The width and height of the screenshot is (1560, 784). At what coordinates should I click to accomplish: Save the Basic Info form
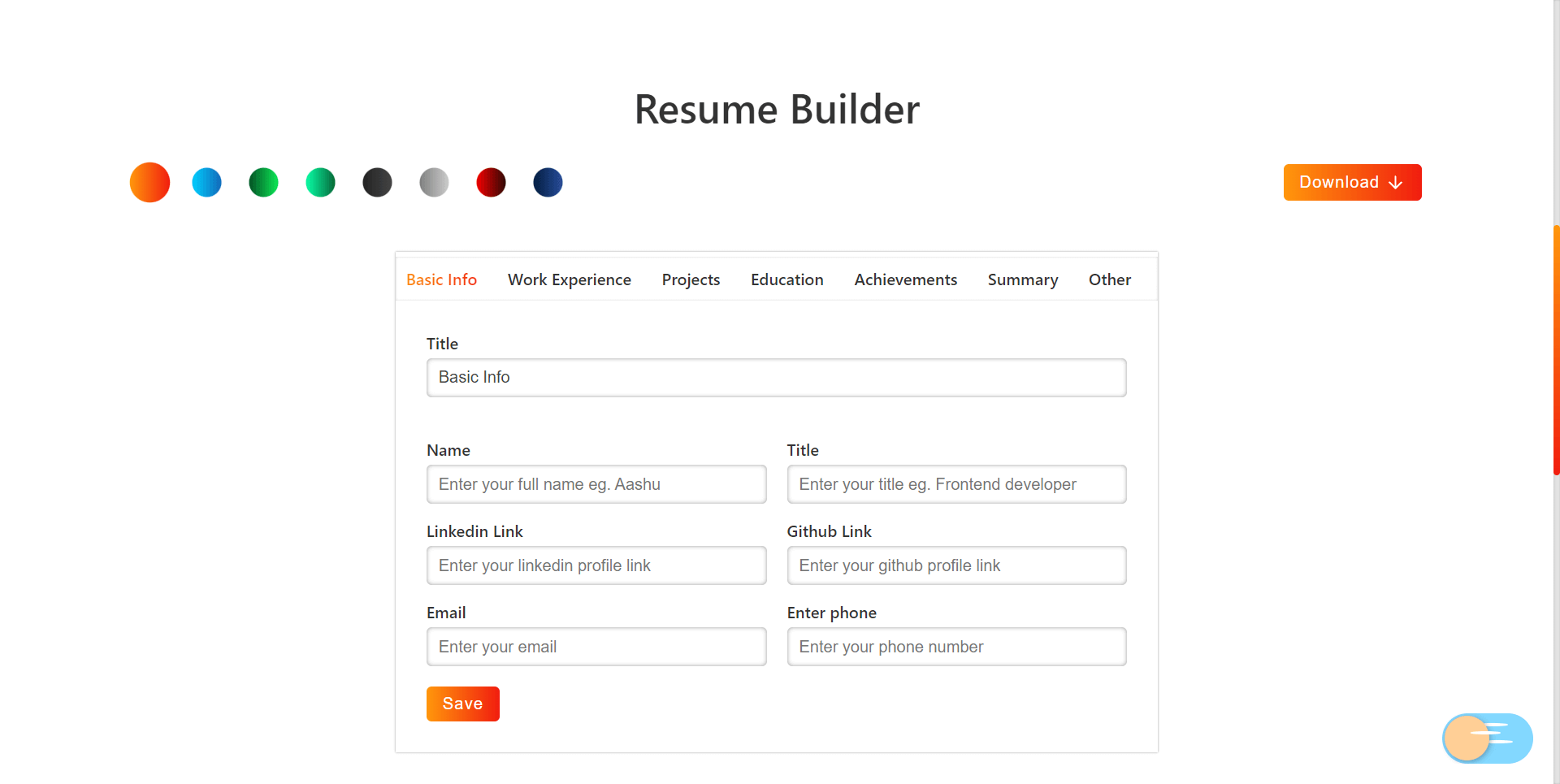(x=462, y=704)
